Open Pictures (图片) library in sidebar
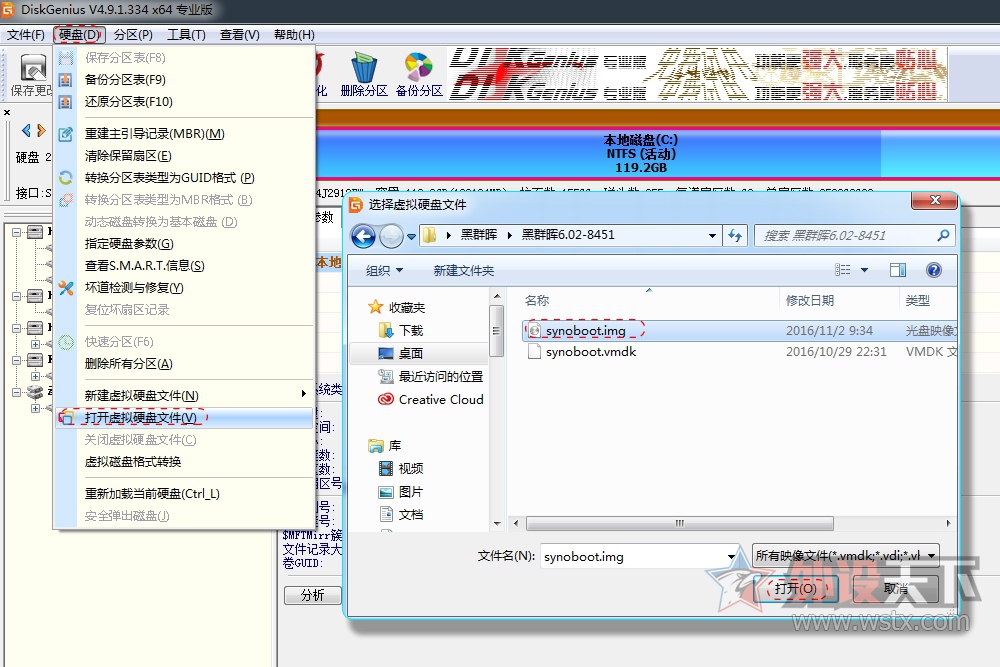The image size is (1000, 667). tap(401, 492)
